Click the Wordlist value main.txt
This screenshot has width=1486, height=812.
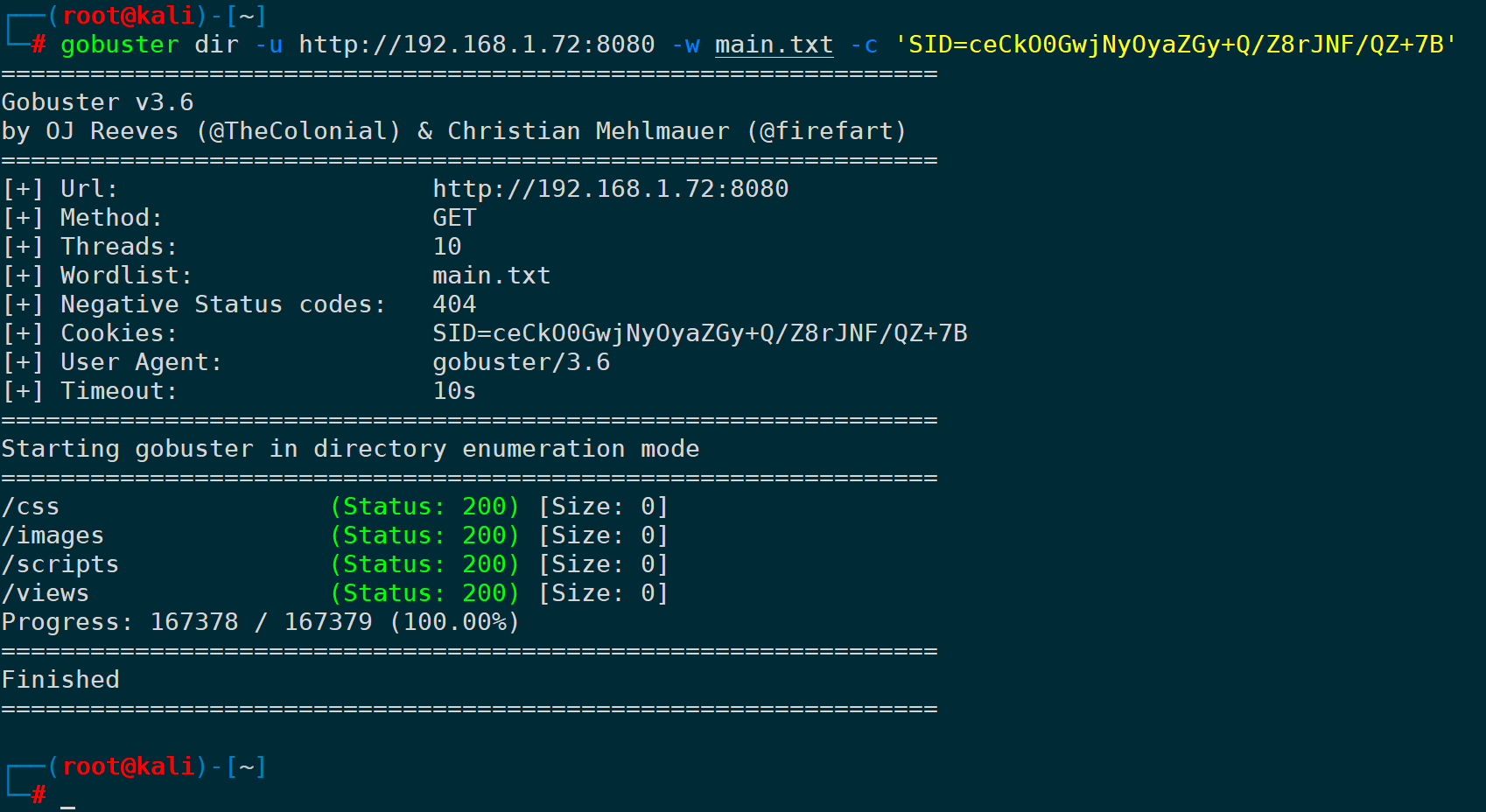[x=492, y=276]
